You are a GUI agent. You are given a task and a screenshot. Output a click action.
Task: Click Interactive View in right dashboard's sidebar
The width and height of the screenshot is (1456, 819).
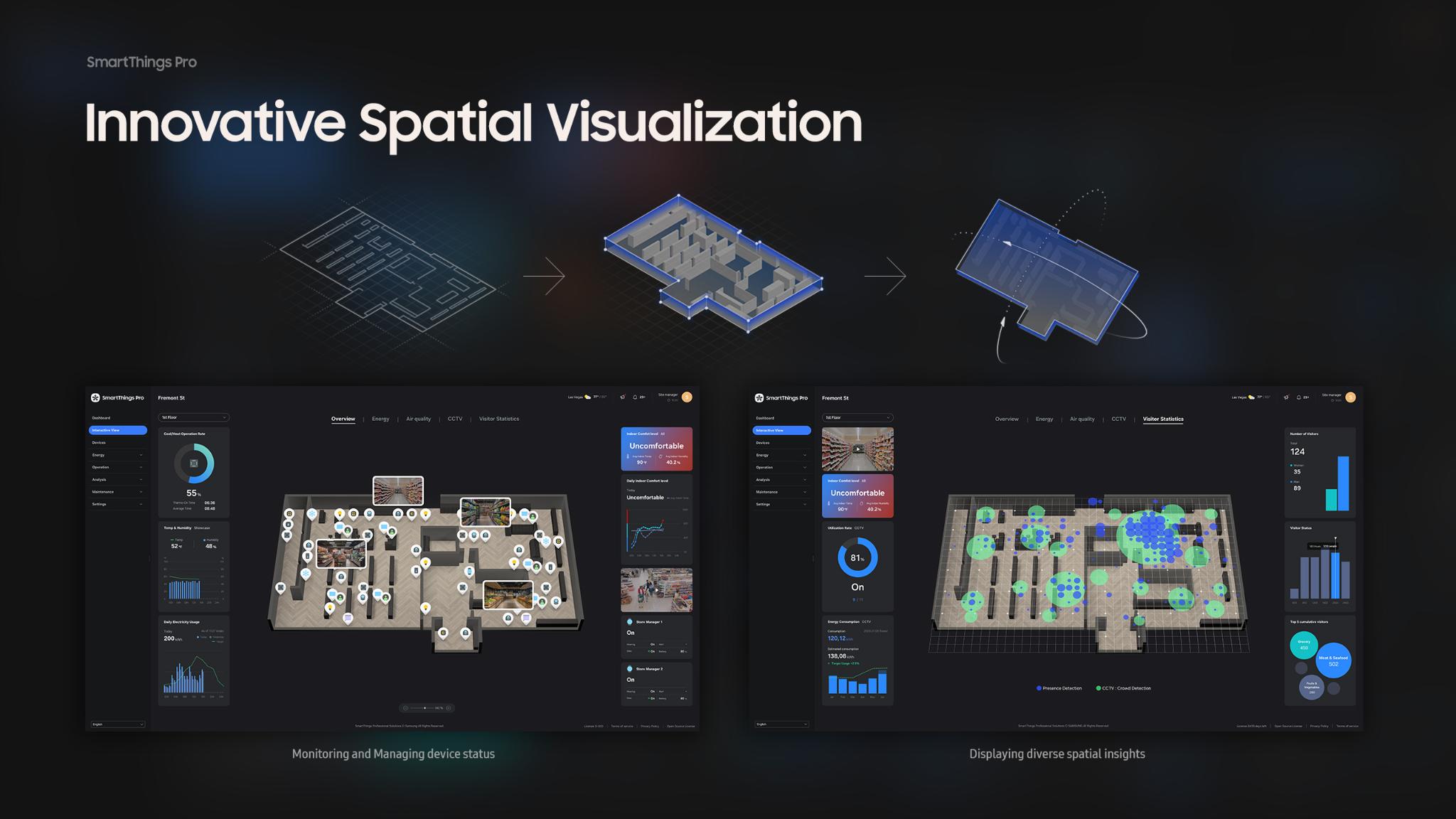coord(781,430)
